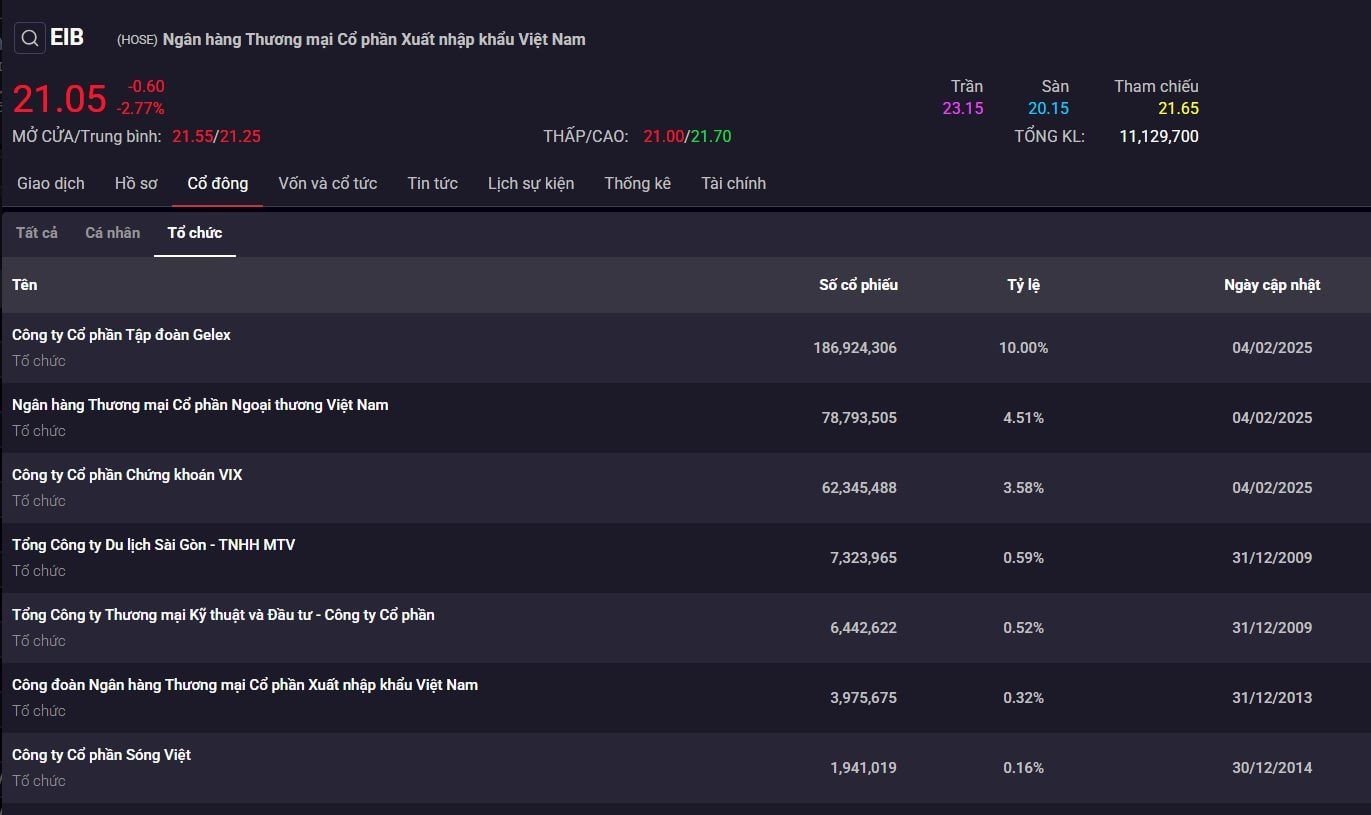Show the Tất cả shareholders filter
This screenshot has height=815, width=1371.
pyautogui.click(x=37, y=233)
